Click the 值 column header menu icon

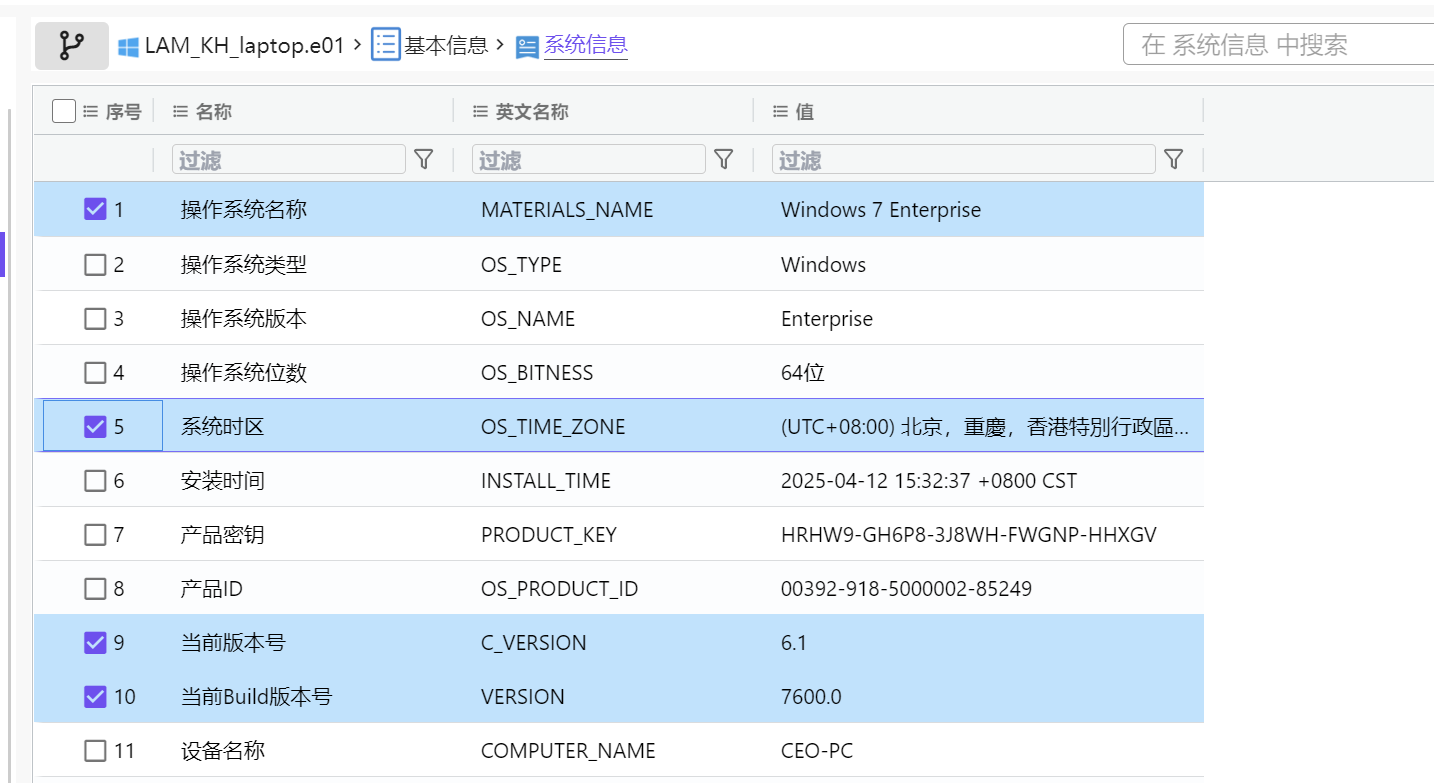coord(781,112)
